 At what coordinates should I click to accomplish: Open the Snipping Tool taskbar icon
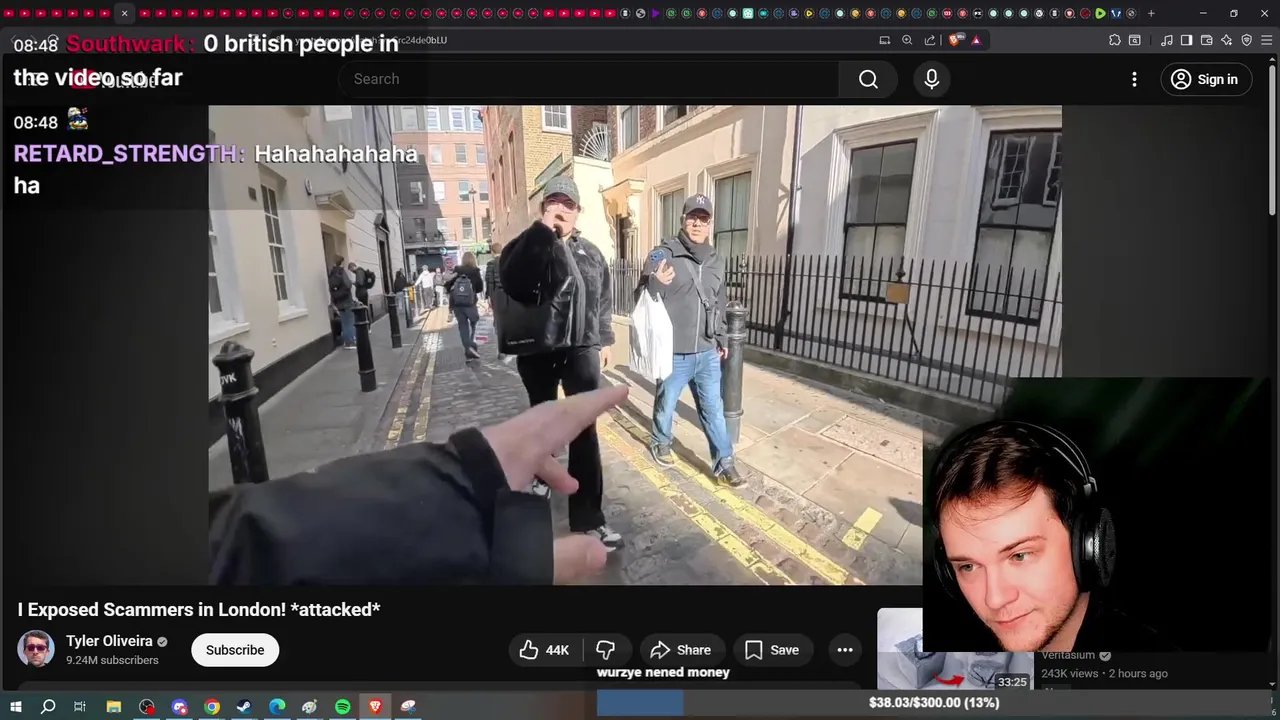[x=408, y=707]
